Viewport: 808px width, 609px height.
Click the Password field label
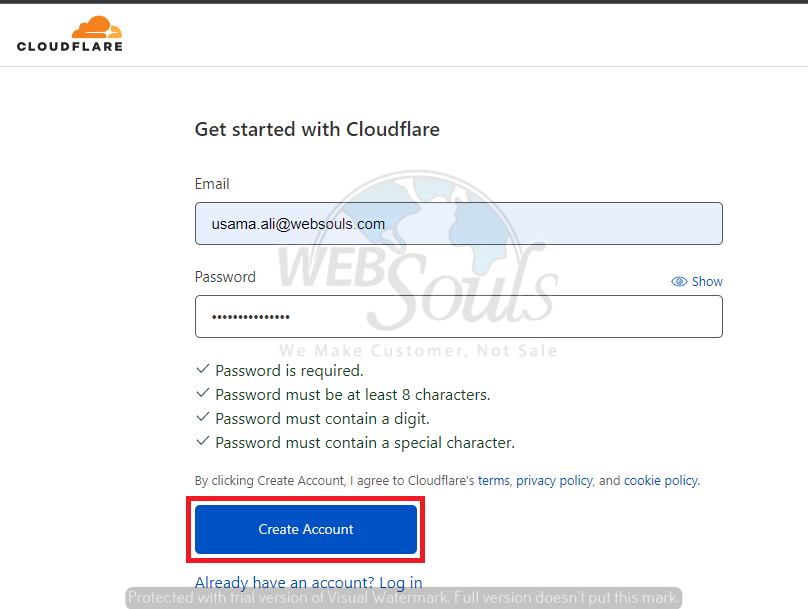pos(225,277)
